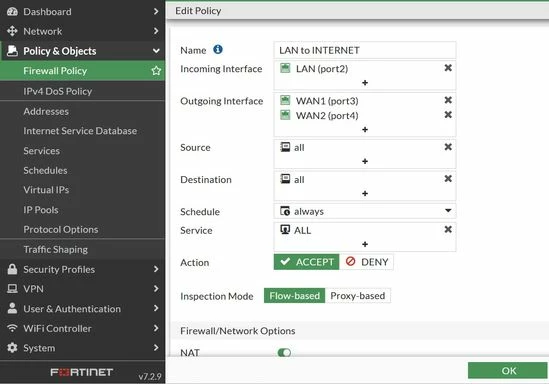Remove WAN2 (port4) with its X

448,115
